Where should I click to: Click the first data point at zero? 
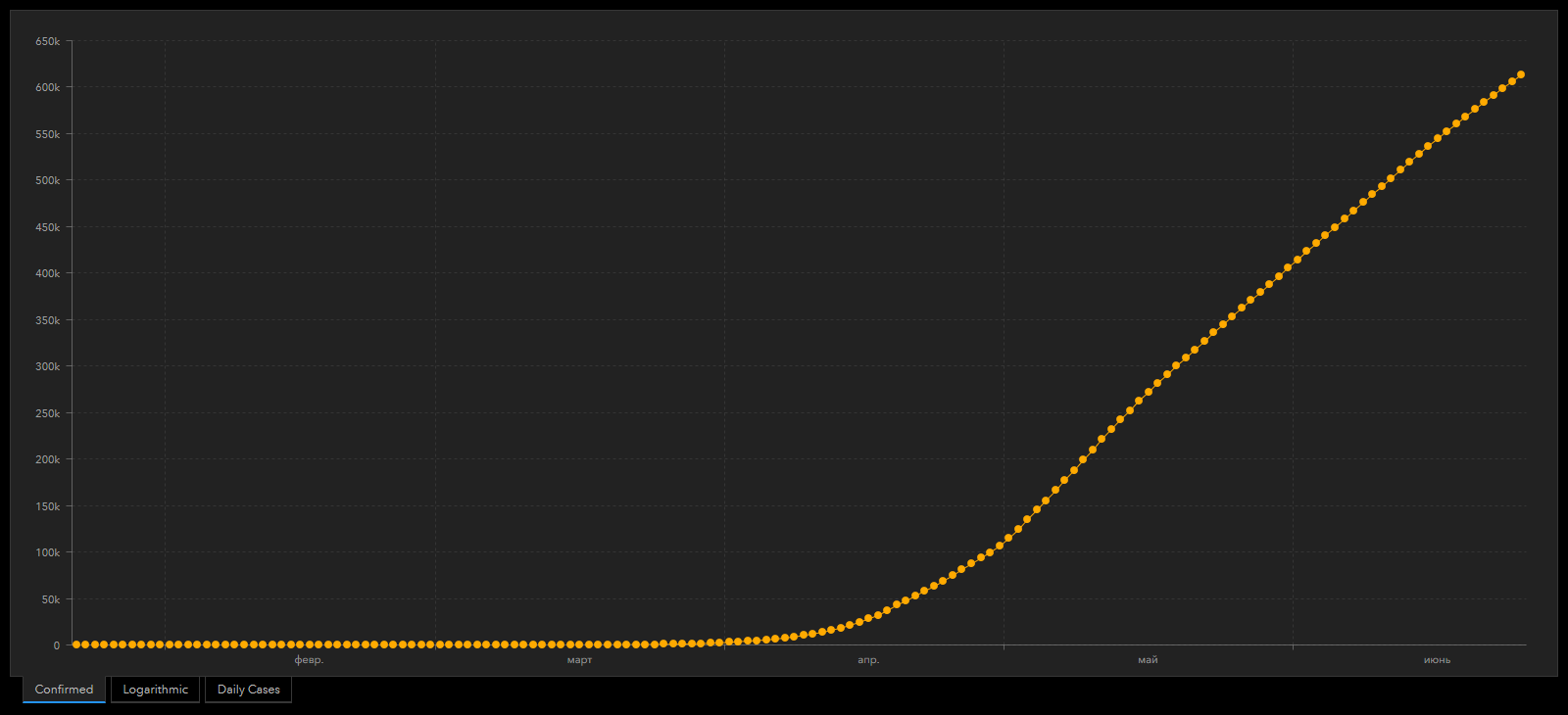point(76,644)
